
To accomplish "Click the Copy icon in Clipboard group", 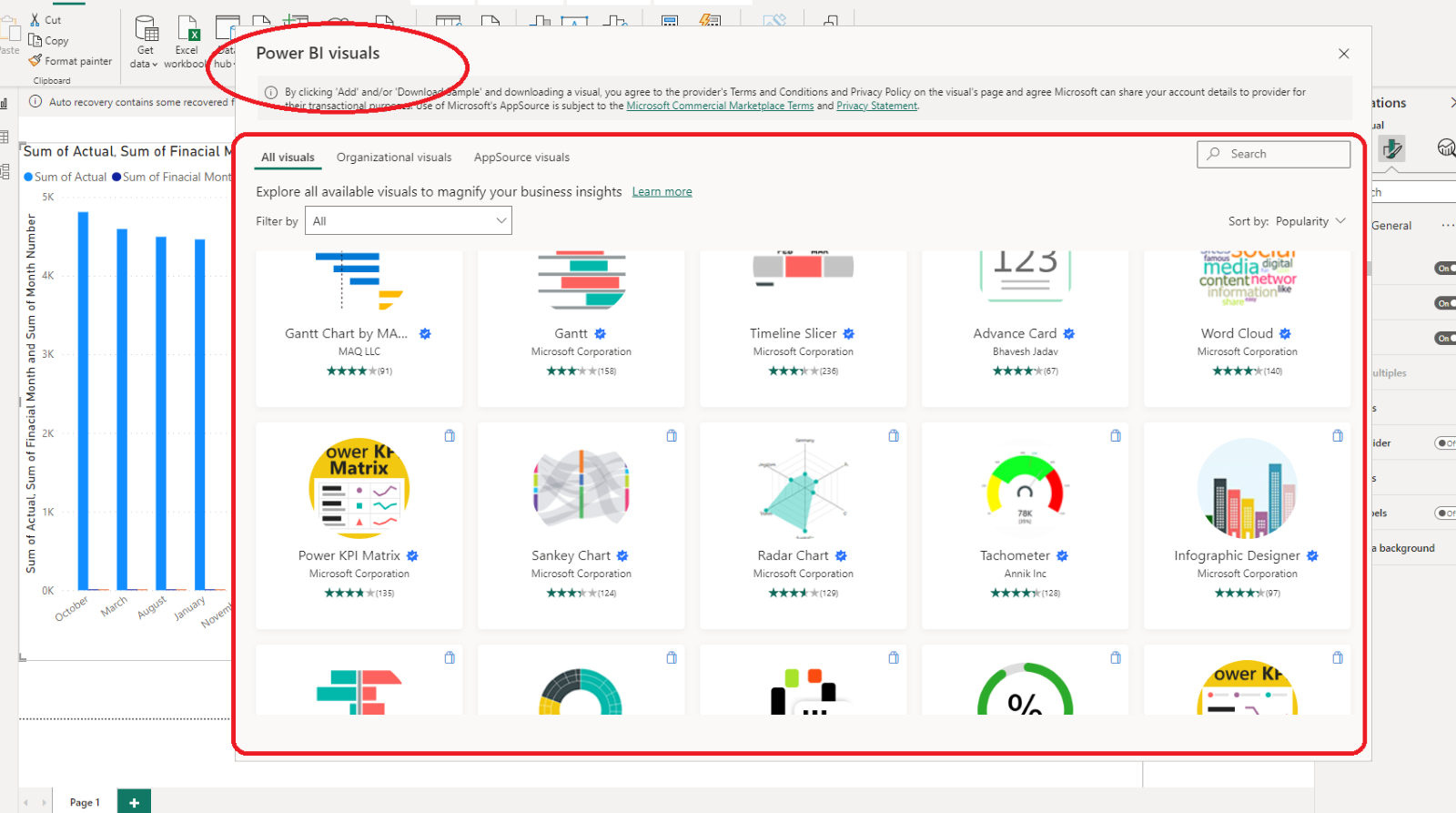I will click(35, 40).
